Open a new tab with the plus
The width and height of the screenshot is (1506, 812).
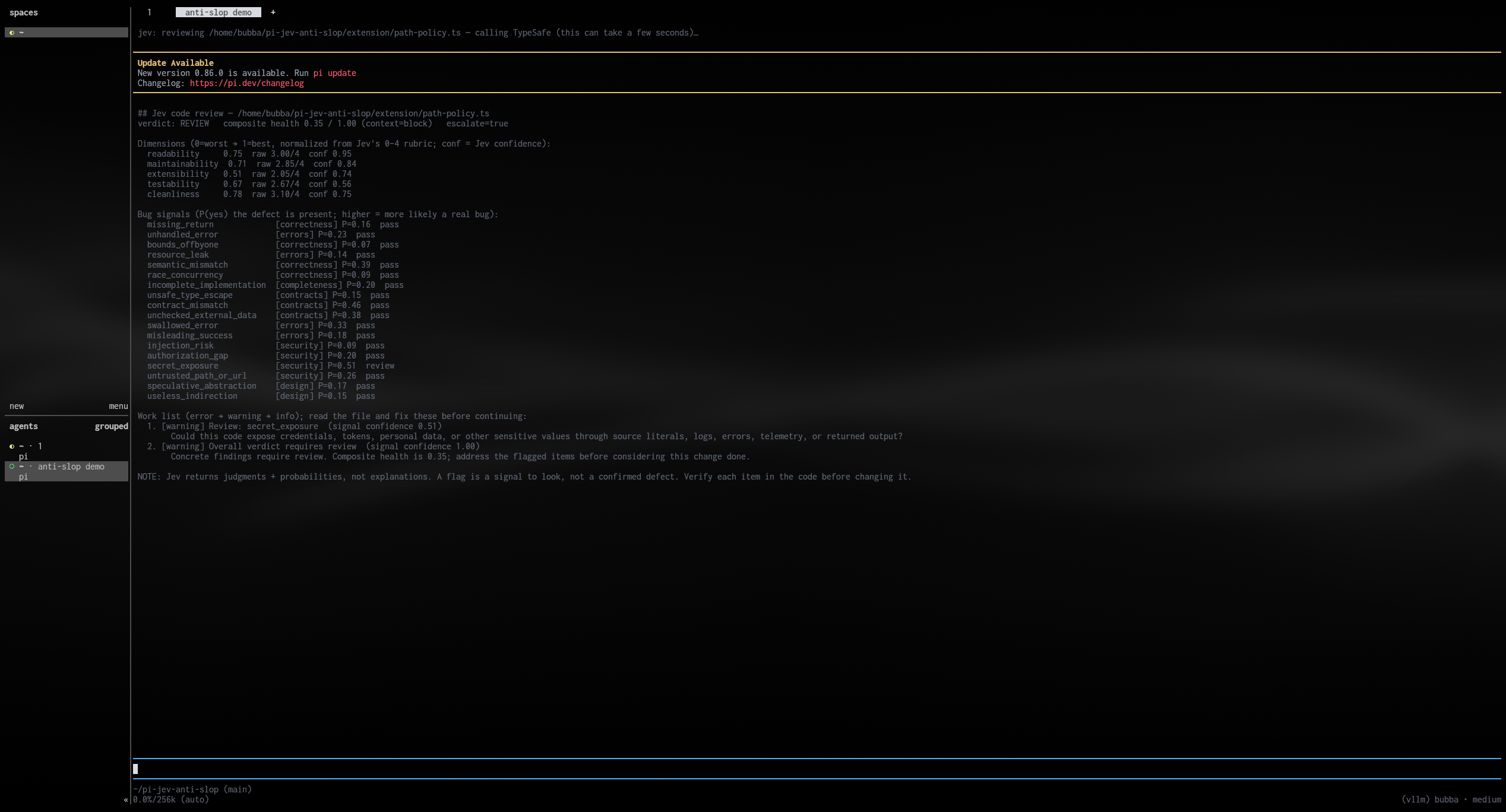click(273, 12)
